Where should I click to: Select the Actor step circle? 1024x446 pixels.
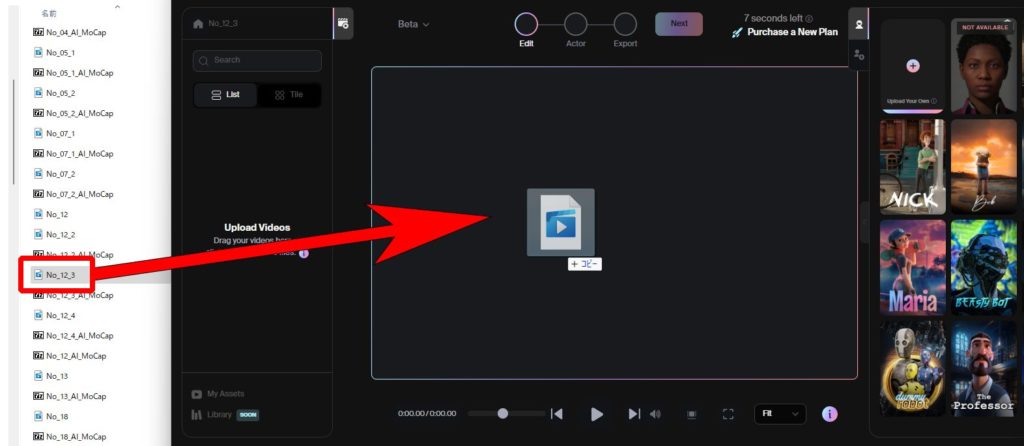(576, 24)
